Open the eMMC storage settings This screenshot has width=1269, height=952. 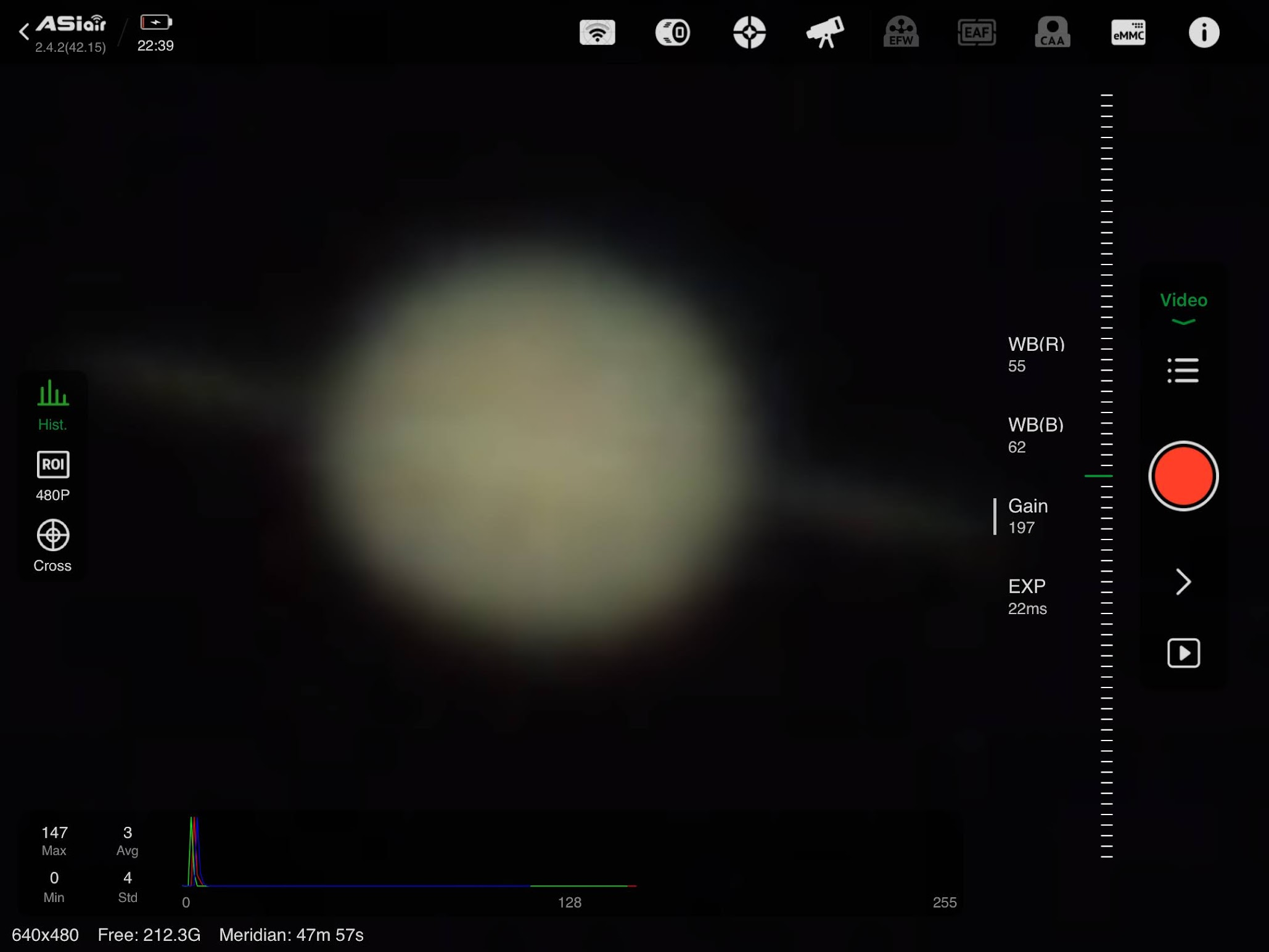(x=1128, y=32)
